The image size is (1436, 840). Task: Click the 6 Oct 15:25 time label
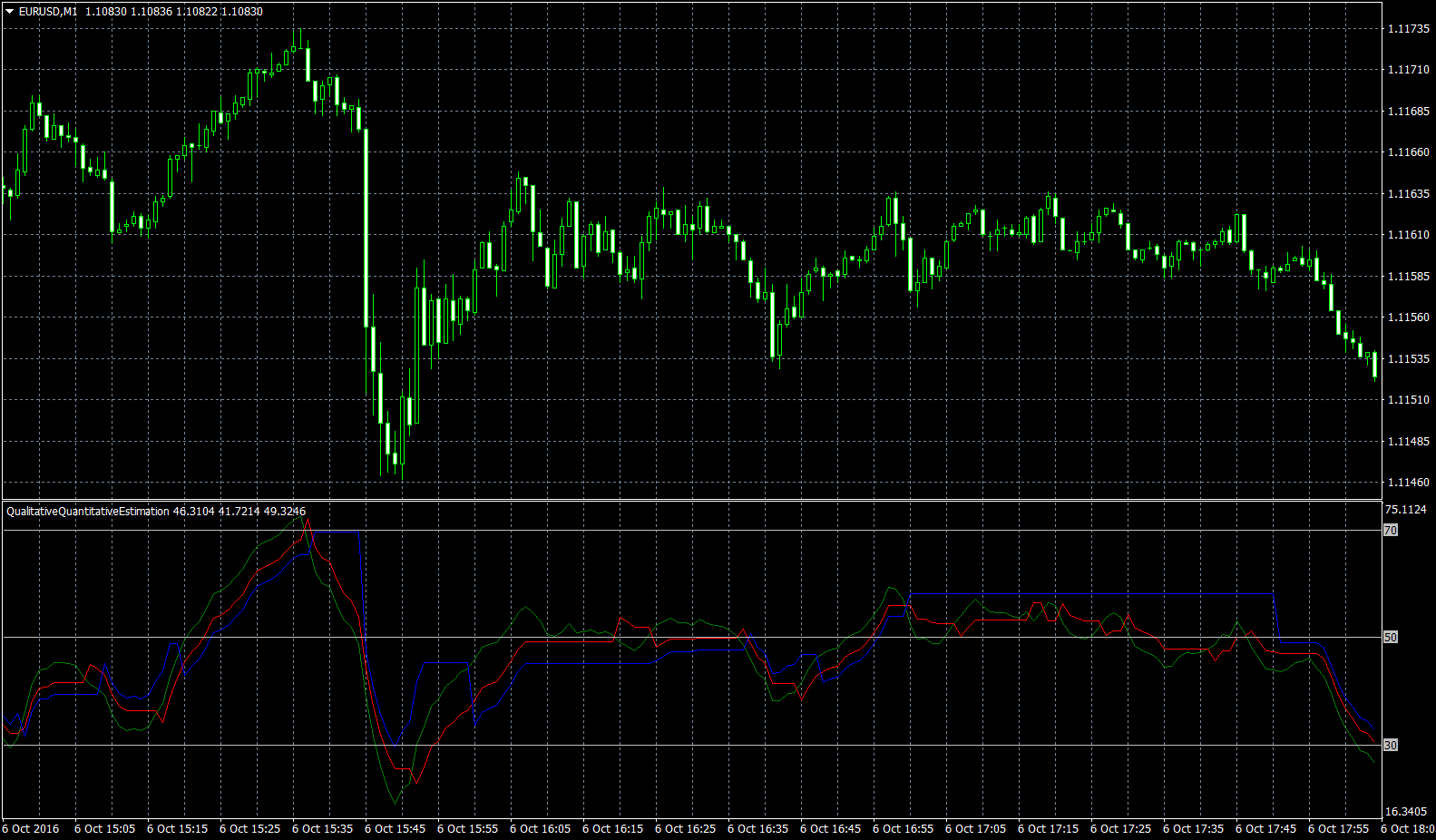pyautogui.click(x=250, y=829)
